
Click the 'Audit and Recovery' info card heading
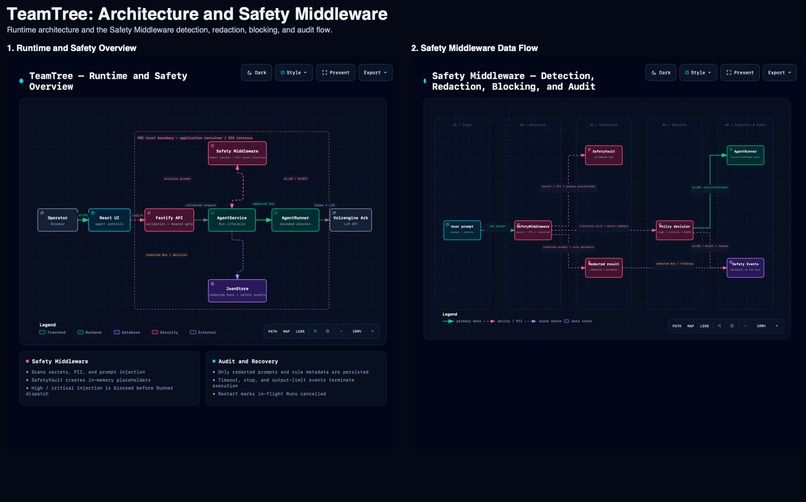pyautogui.click(x=248, y=361)
